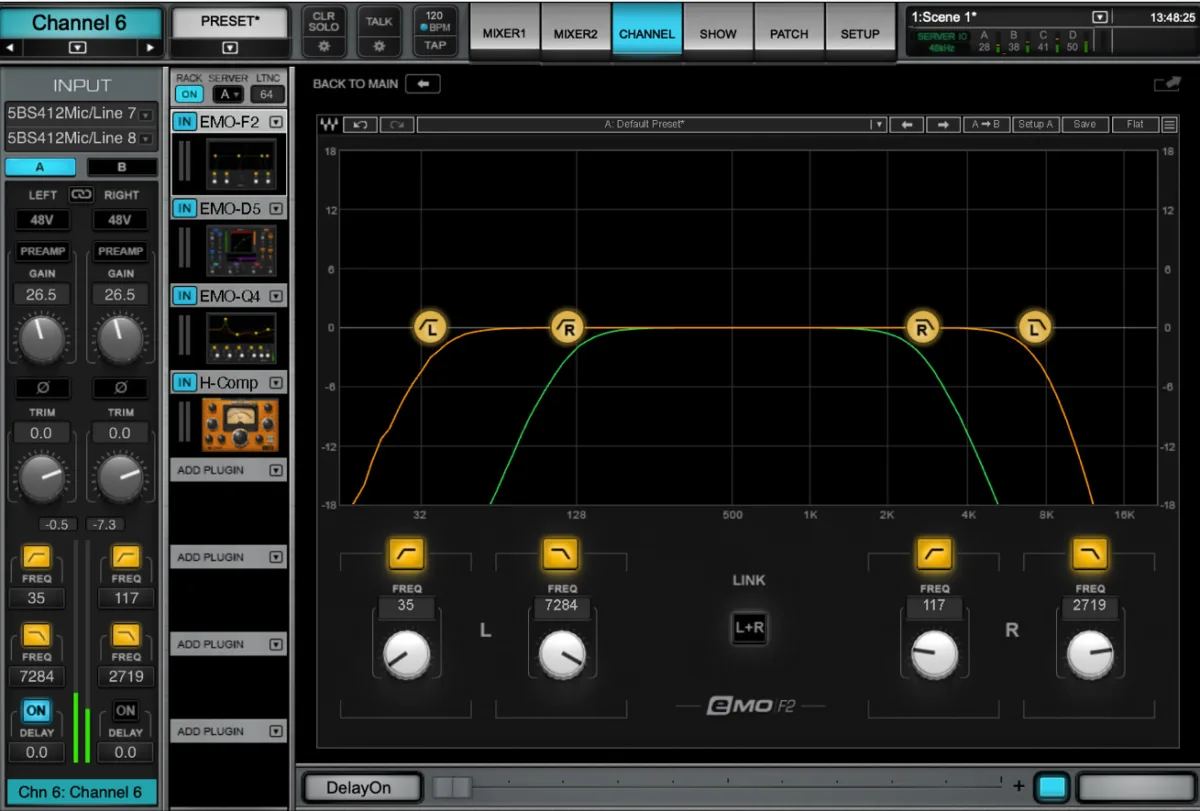Select the R low-pass node on the graph
1200x811 pixels.
922,327
